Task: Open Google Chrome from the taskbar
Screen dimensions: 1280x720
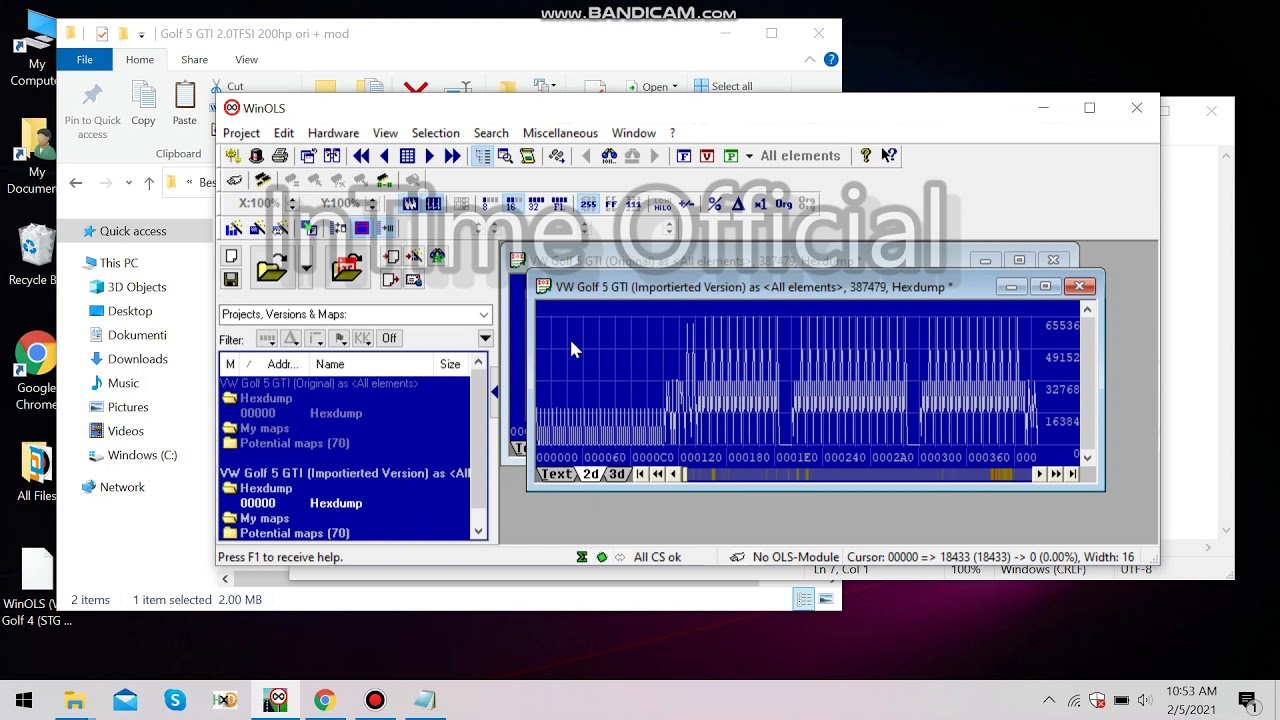Action: 324,700
